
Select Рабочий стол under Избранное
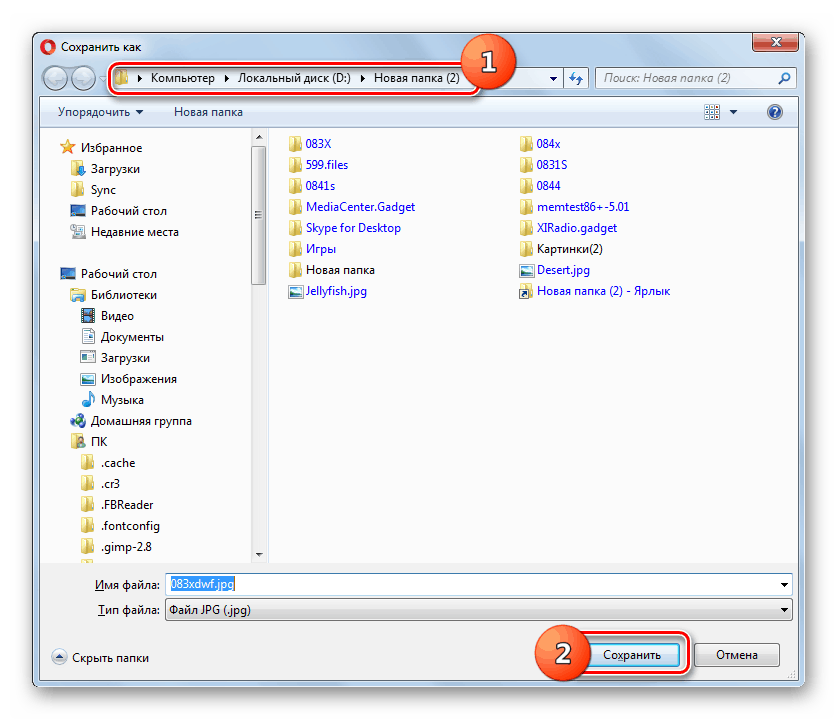(x=128, y=211)
